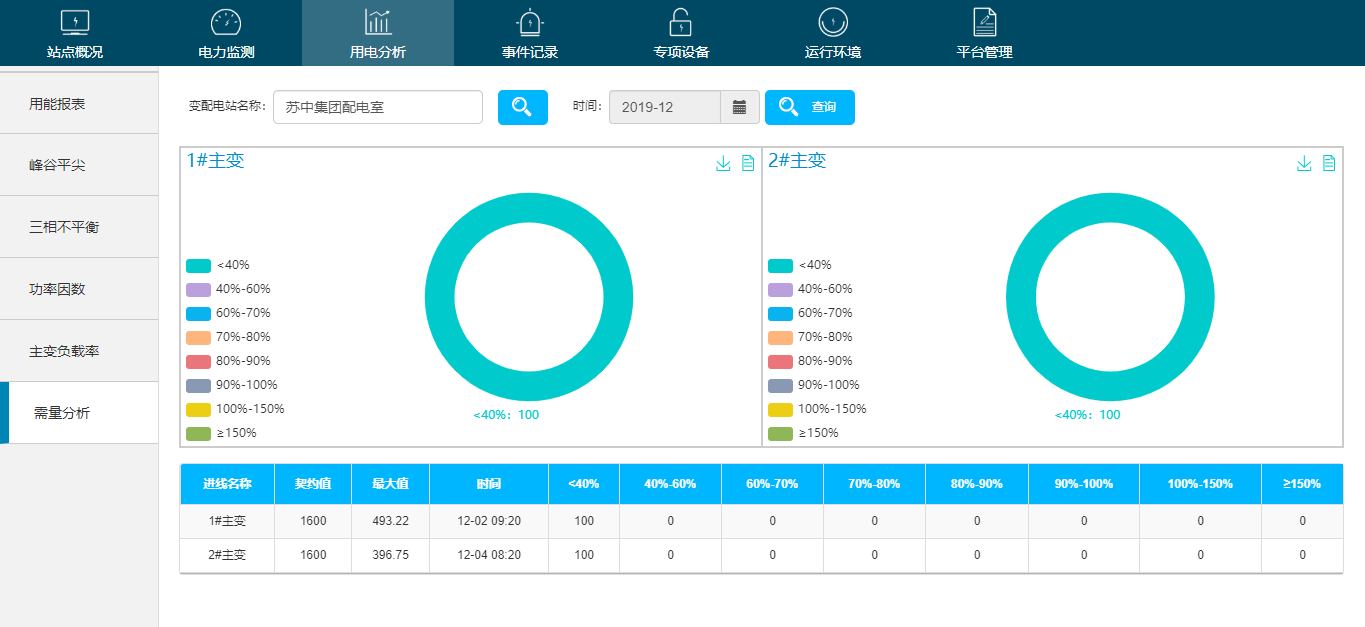This screenshot has width=1365, height=627.
Task: Download the 1#主变 chart image
Action: click(x=723, y=164)
